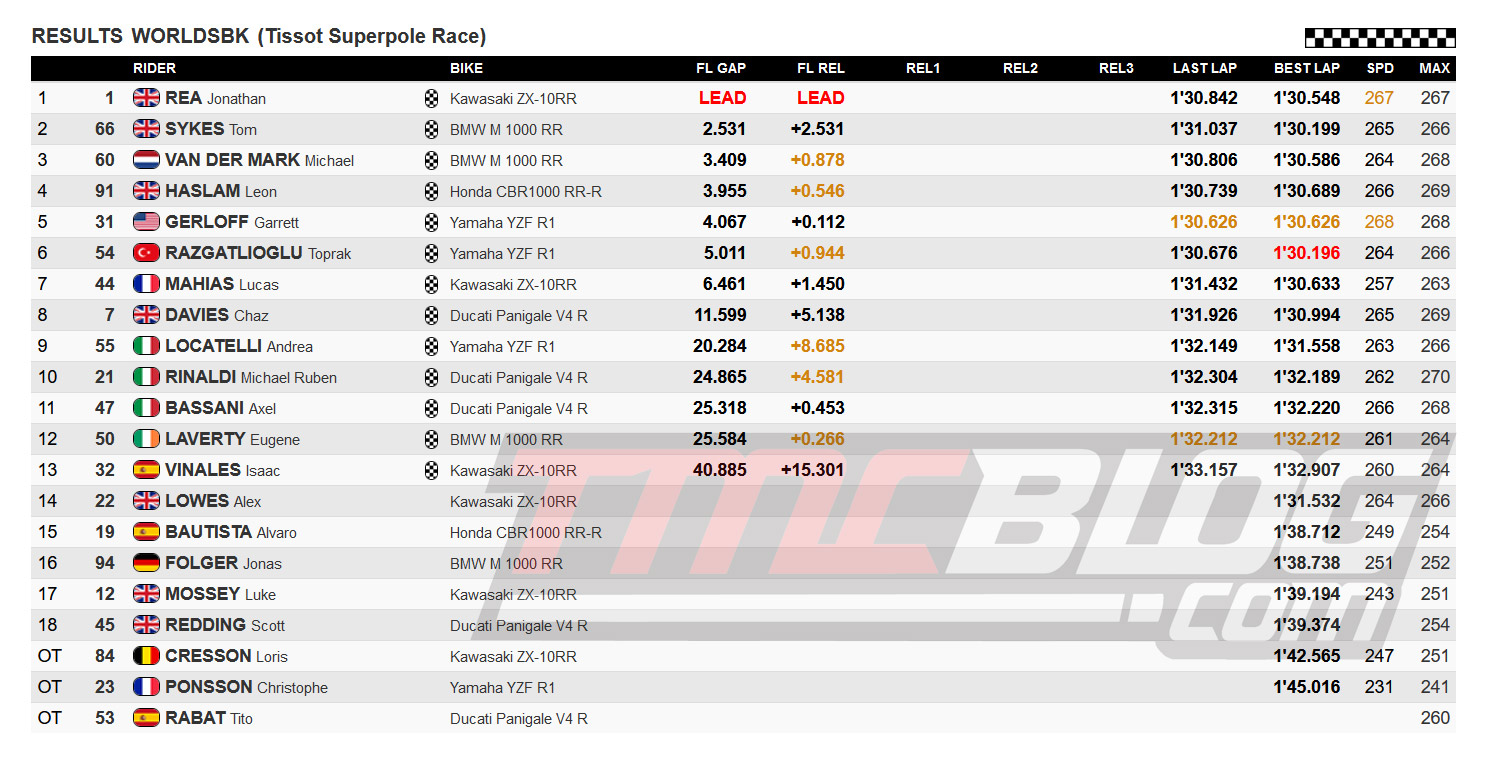Click the UK flag next to LOWES Alex

[x=146, y=501]
